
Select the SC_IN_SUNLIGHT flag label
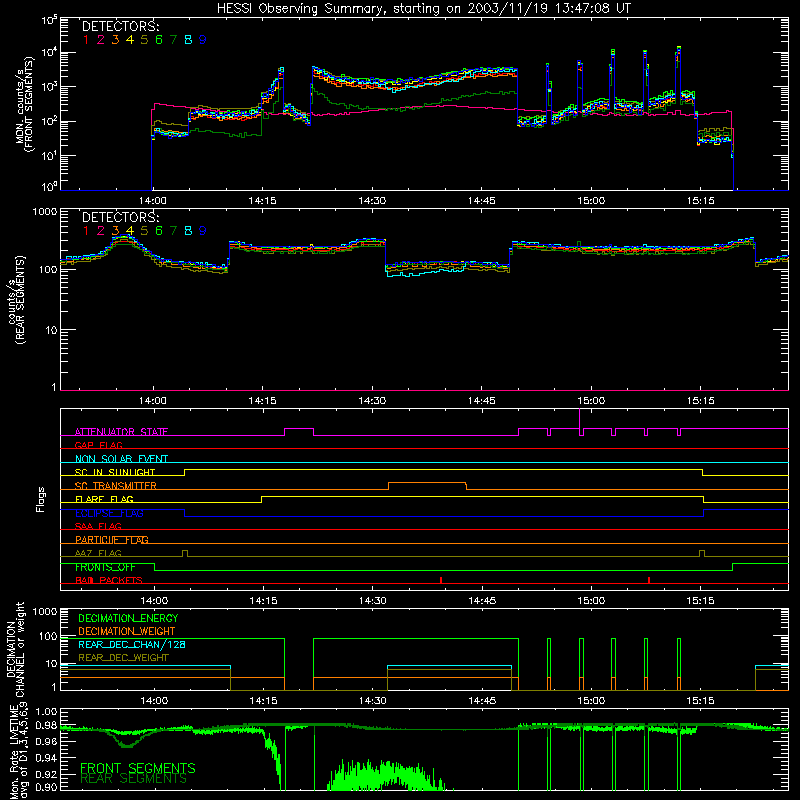[x=115, y=472]
